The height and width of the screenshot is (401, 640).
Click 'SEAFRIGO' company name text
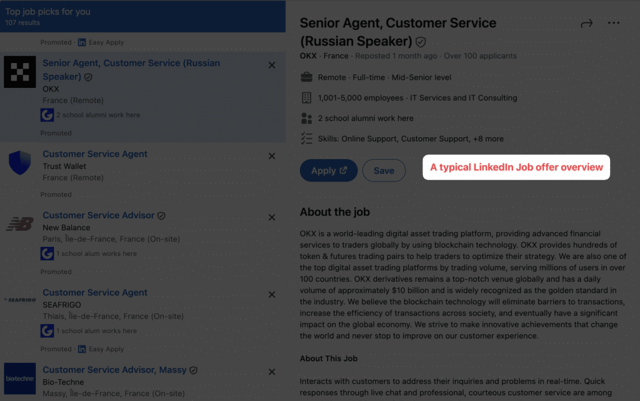tap(62, 305)
